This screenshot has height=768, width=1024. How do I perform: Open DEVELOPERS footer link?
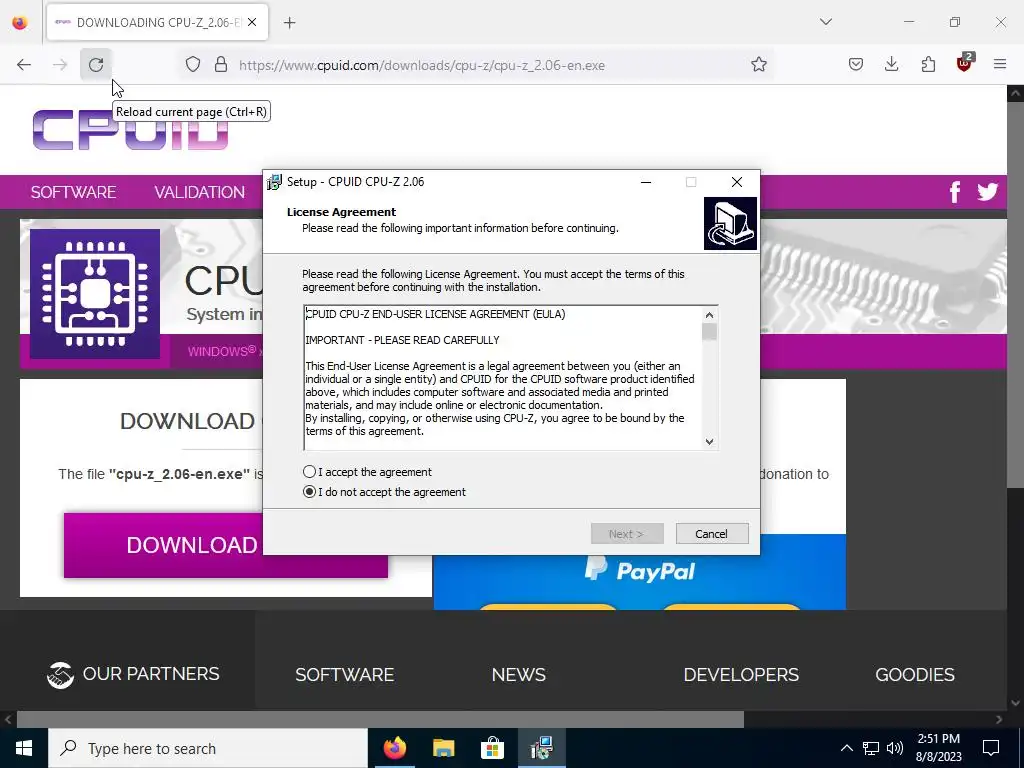pyautogui.click(x=741, y=675)
